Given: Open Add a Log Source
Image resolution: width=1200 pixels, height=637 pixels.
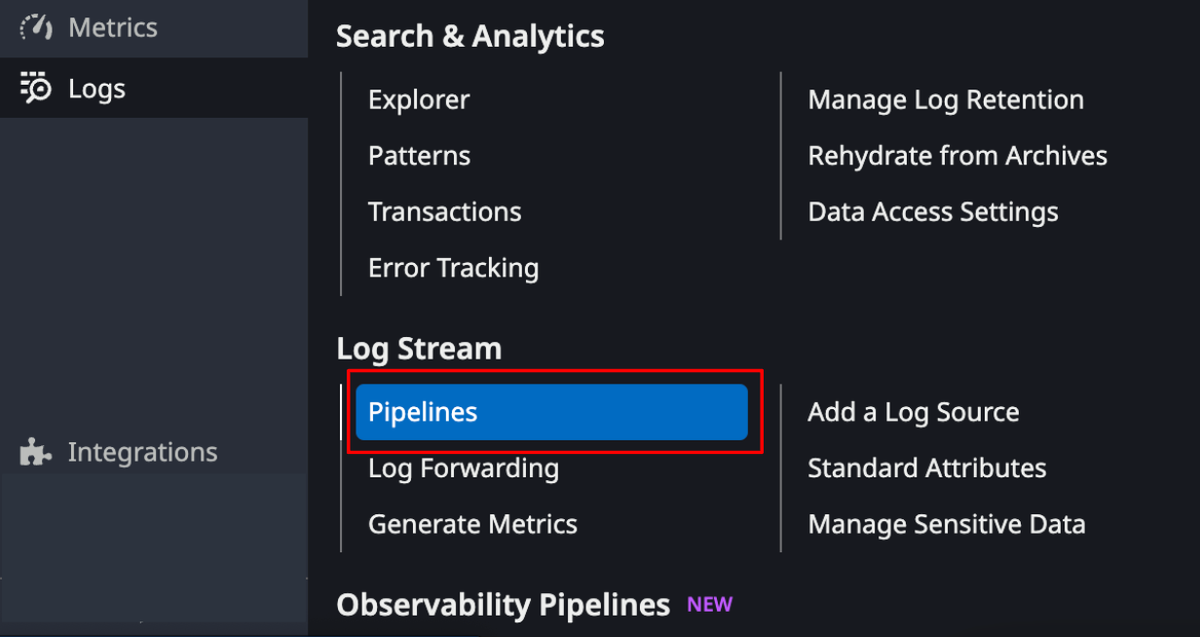Looking at the screenshot, I should 913,411.
